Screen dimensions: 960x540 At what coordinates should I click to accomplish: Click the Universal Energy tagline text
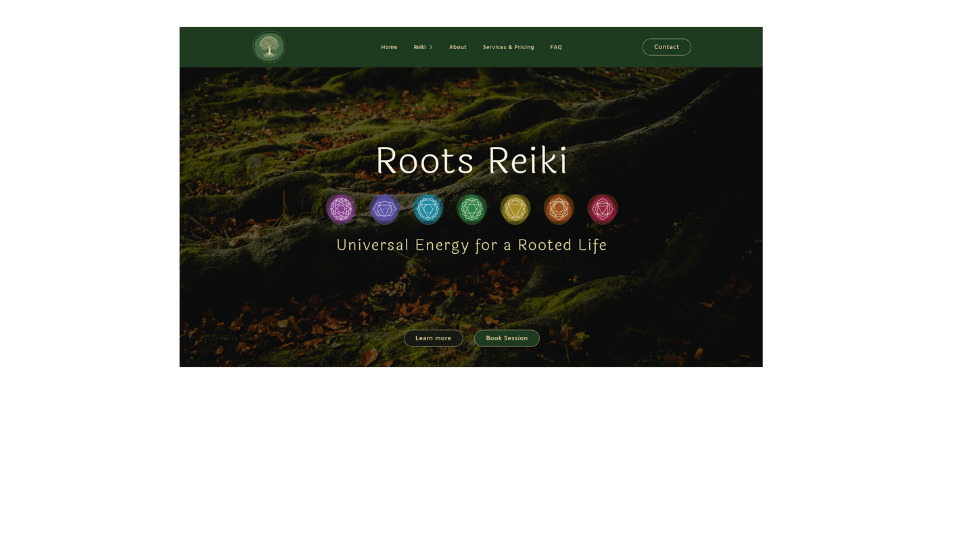pyautogui.click(x=471, y=245)
